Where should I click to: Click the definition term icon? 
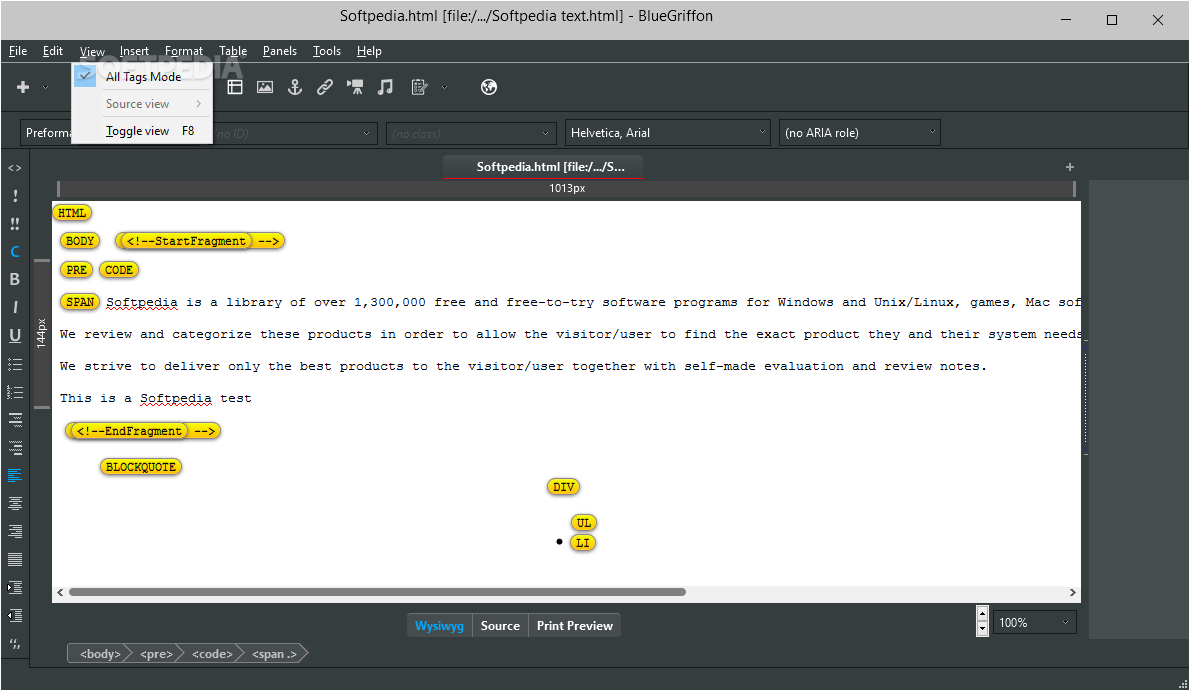pos(14,420)
